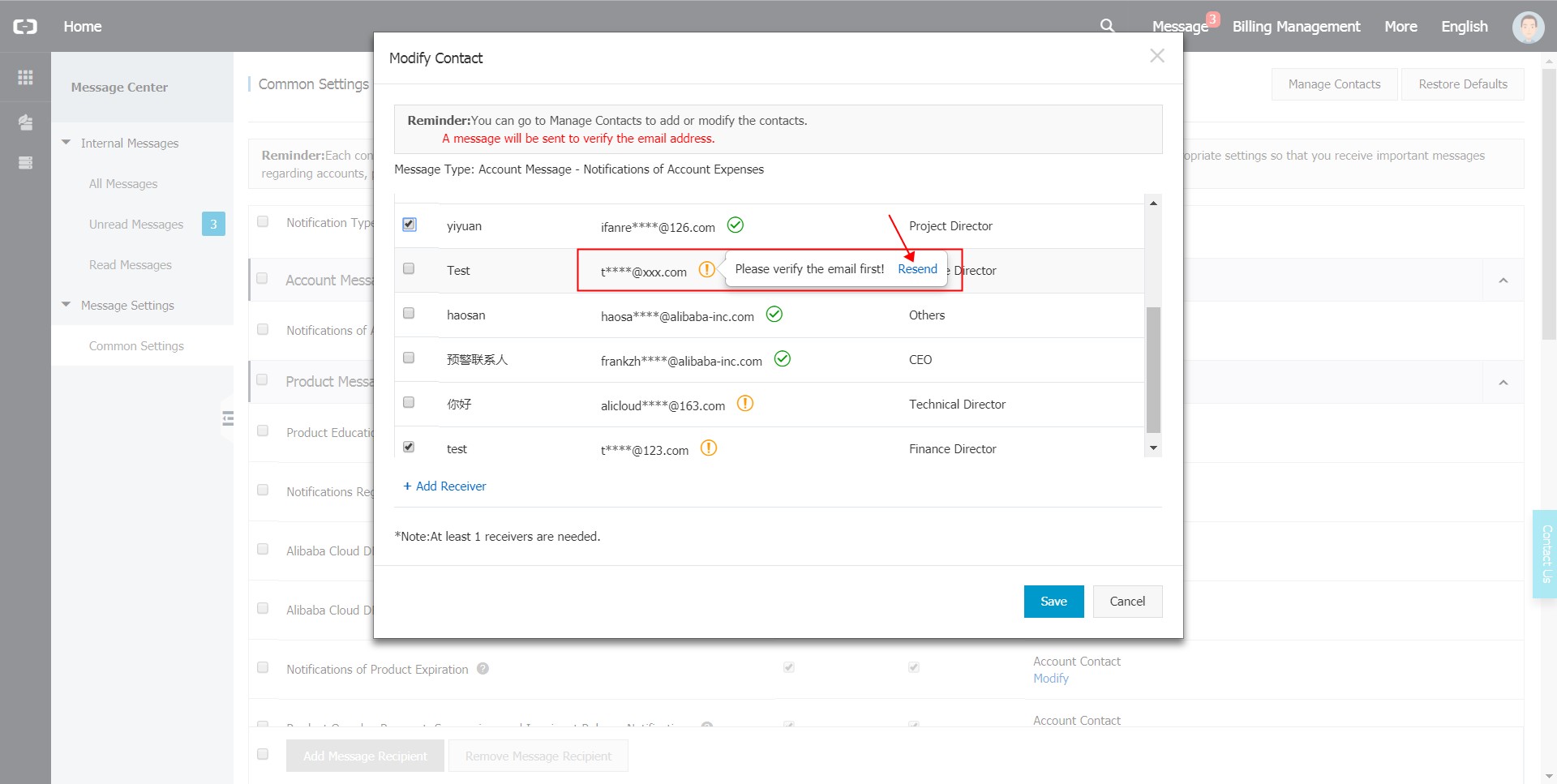Click the verified checkmark beside frankzh****@alibaba-inc.com
Image resolution: width=1557 pixels, height=784 pixels.
click(783, 359)
